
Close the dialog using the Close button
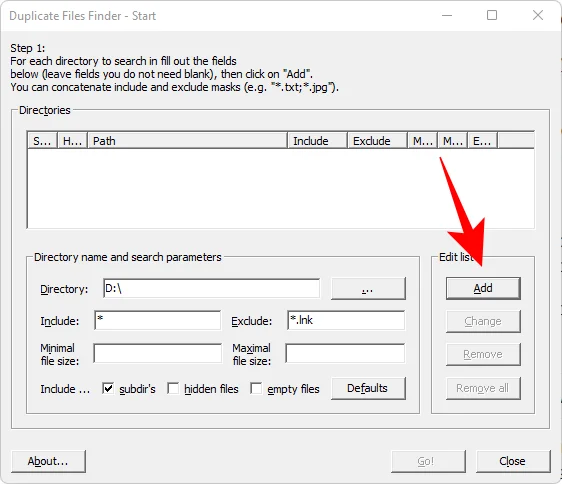click(513, 461)
